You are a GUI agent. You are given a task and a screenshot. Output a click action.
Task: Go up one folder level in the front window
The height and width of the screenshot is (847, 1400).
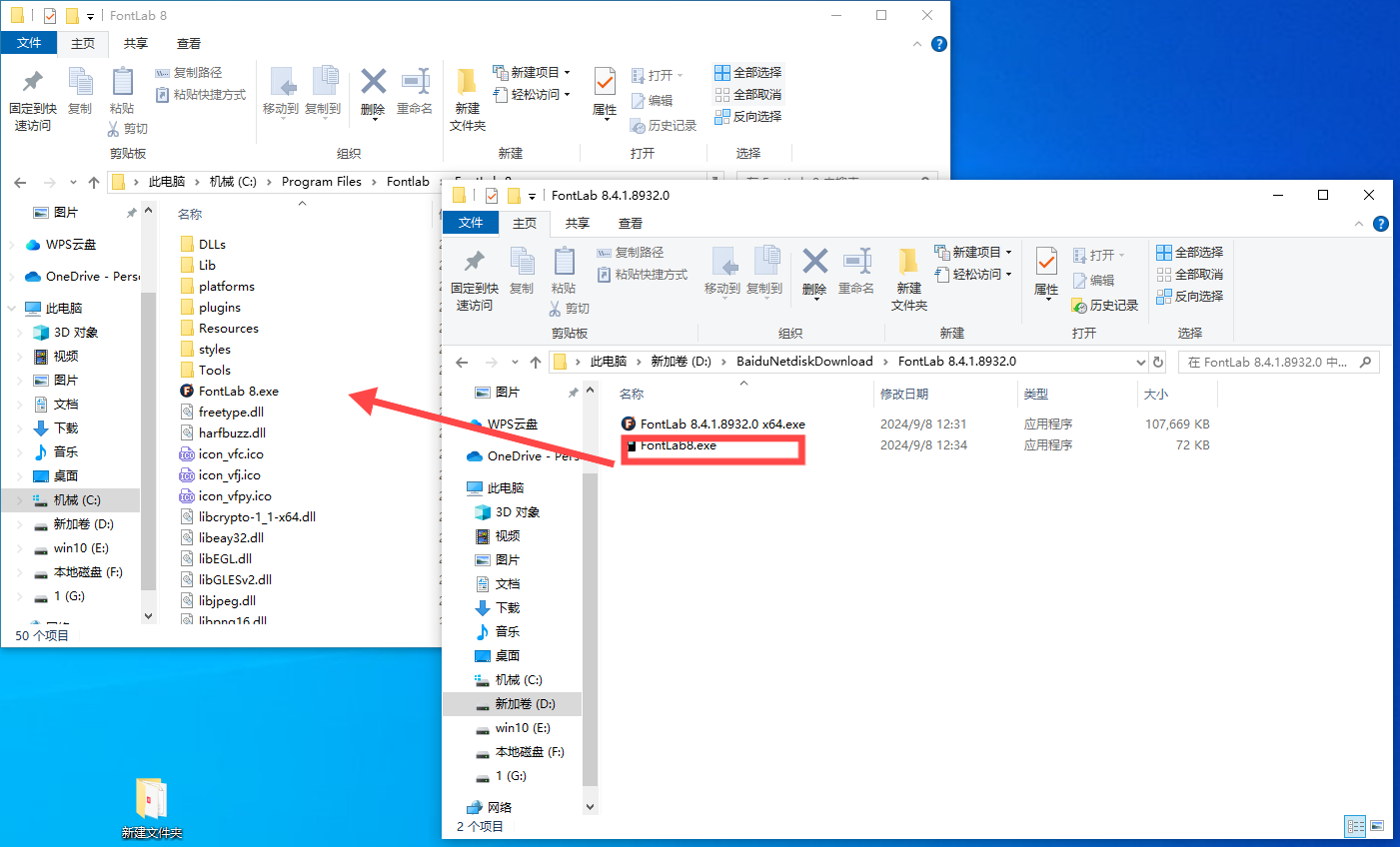[536, 362]
